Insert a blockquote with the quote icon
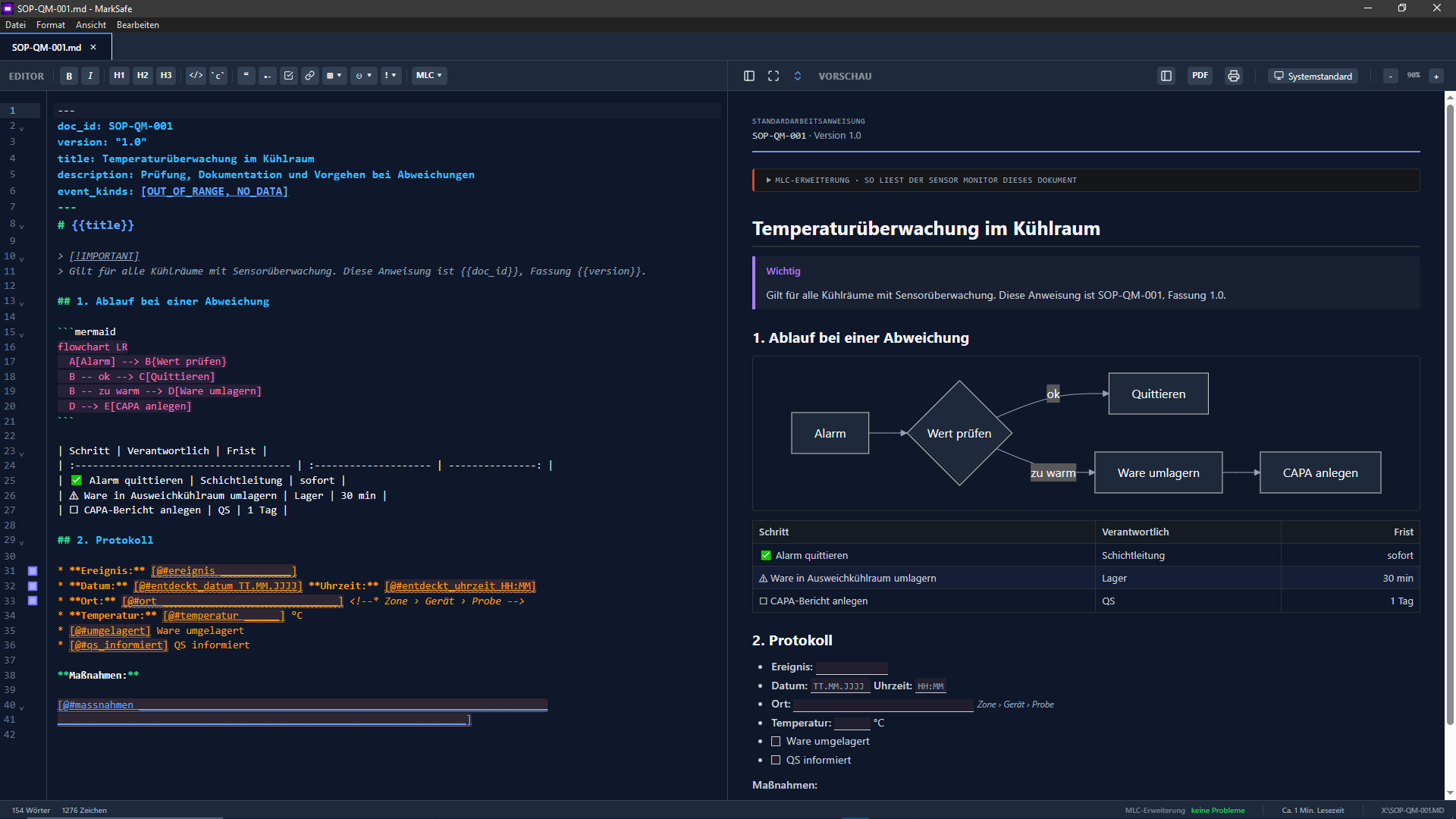Screen dimensions: 1456x819 pyautogui.click(x=246, y=76)
